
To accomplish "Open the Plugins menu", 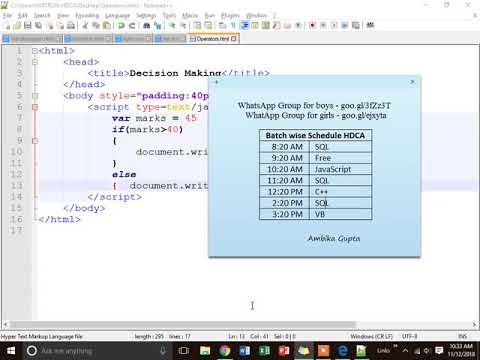I will click(x=230, y=15).
